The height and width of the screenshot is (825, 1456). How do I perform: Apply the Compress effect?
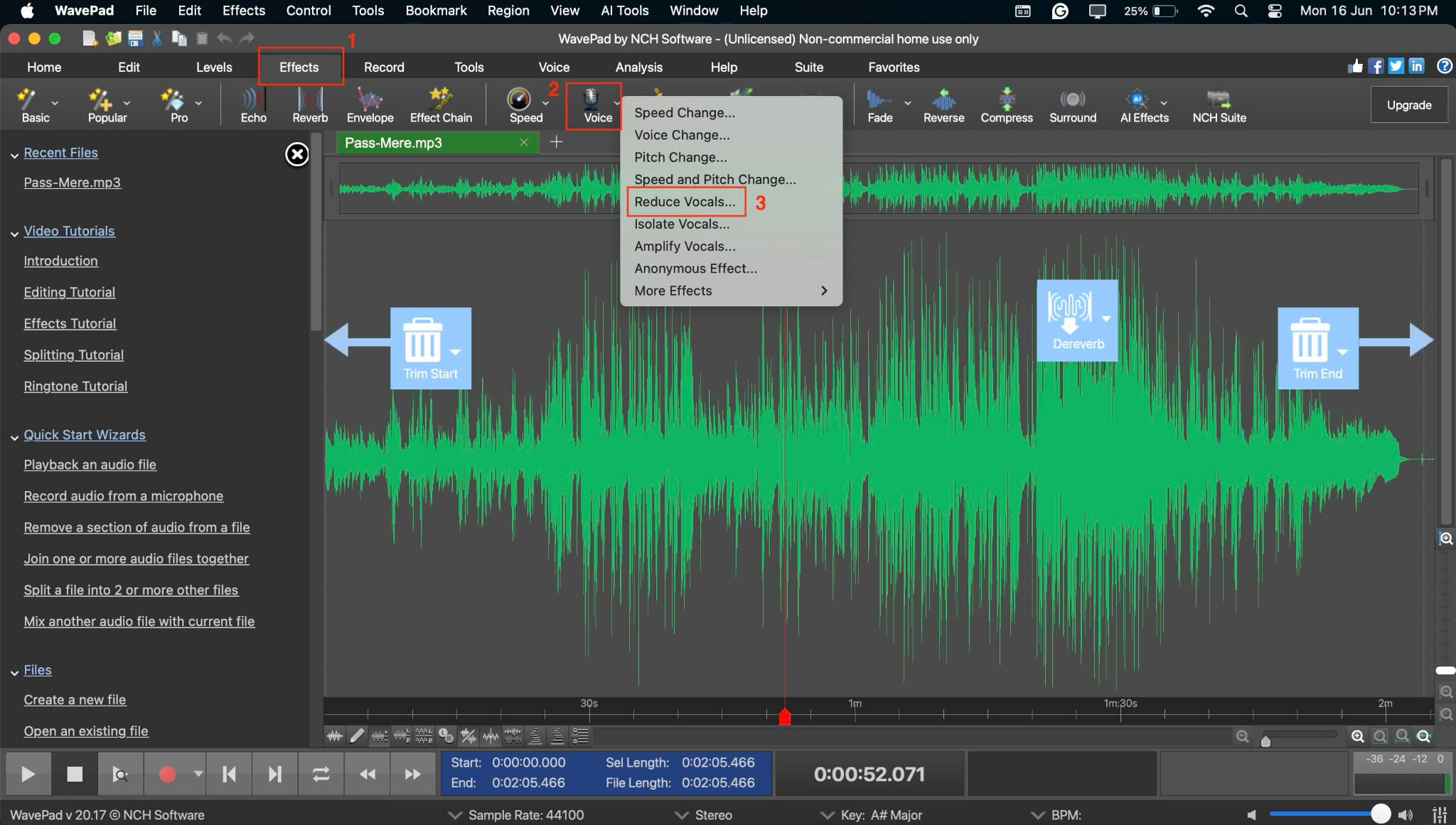coord(1007,105)
